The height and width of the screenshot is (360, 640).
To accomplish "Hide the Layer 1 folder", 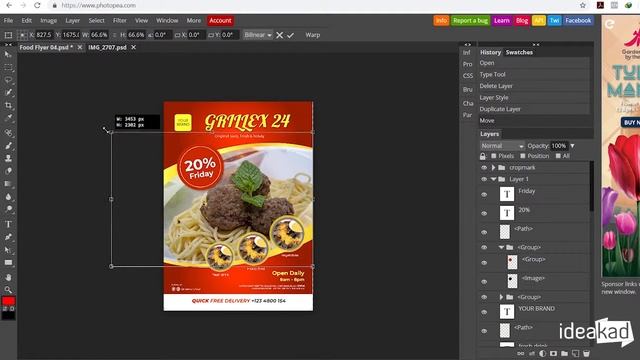I will click(x=484, y=179).
